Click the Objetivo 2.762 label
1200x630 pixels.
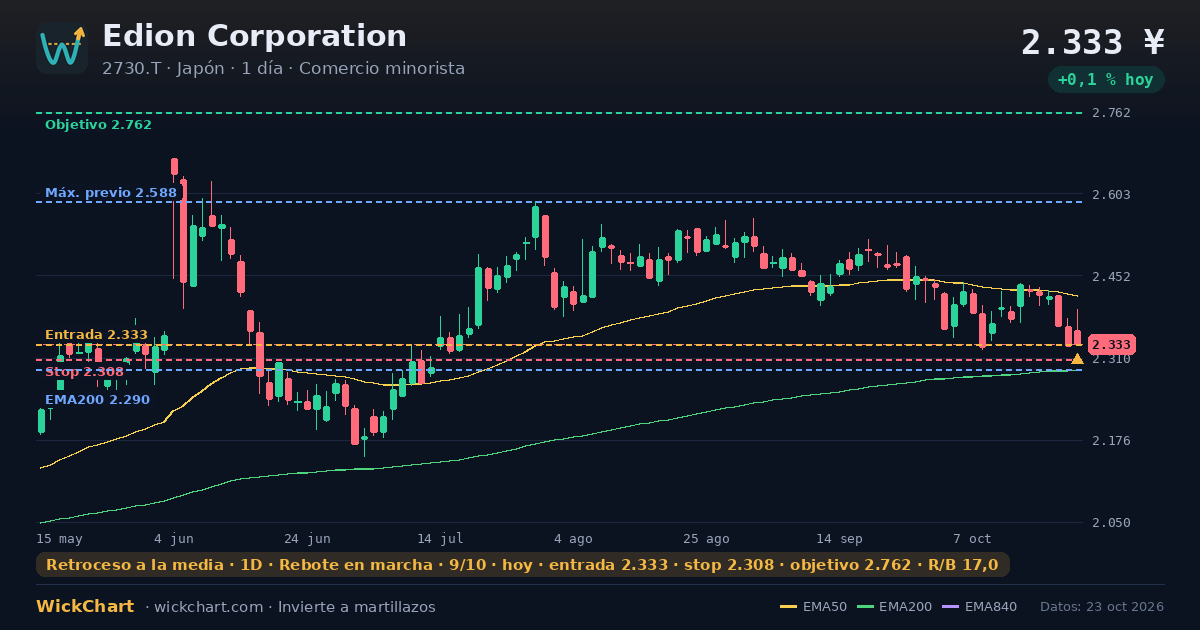[98, 125]
